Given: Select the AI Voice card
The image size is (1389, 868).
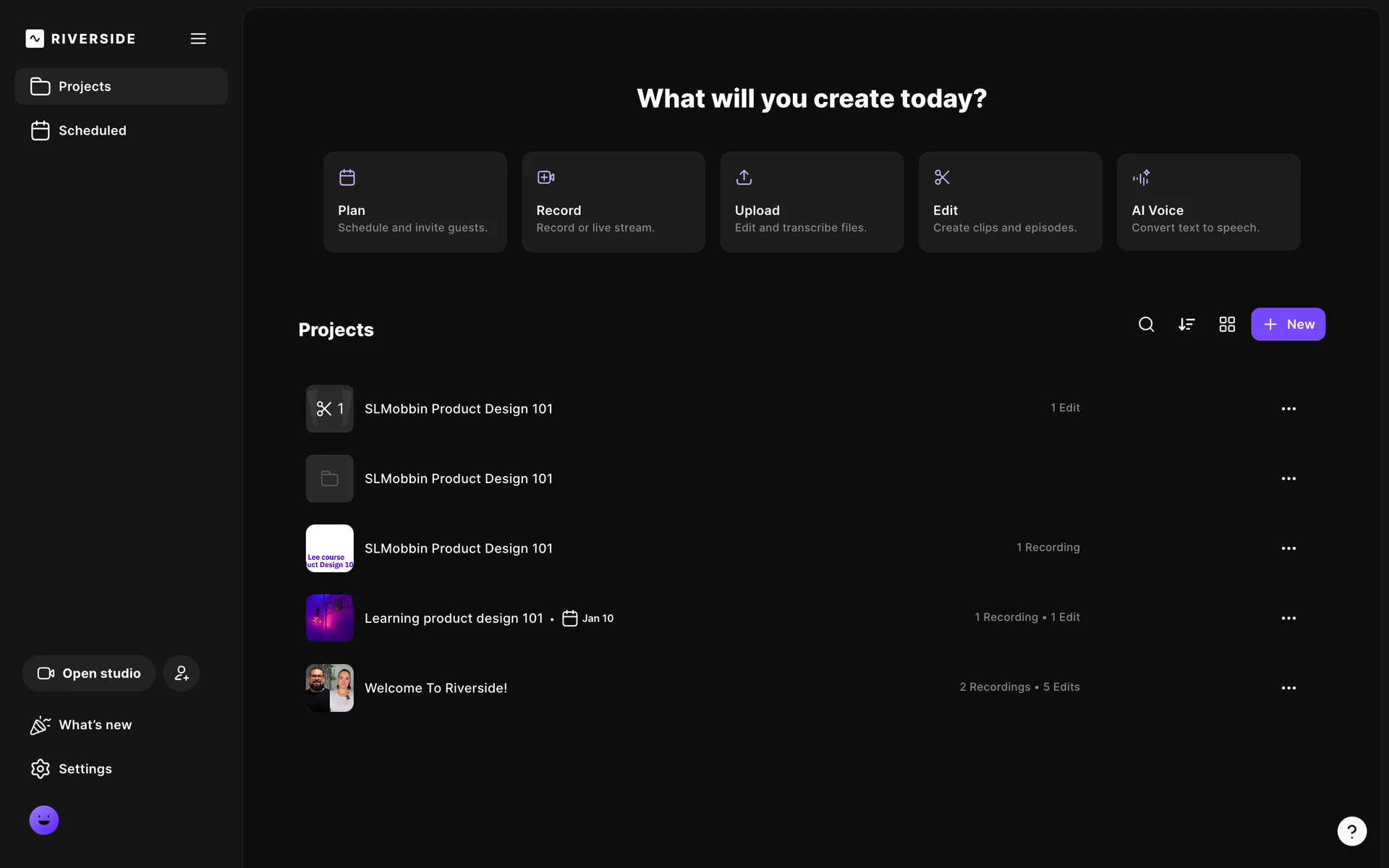Looking at the screenshot, I should pyautogui.click(x=1208, y=202).
